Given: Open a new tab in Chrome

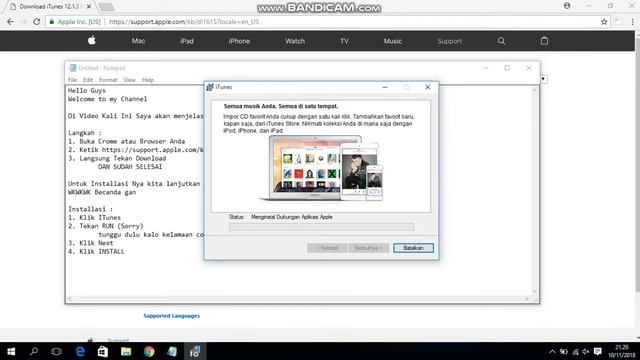Looking at the screenshot, I should tap(107, 7).
